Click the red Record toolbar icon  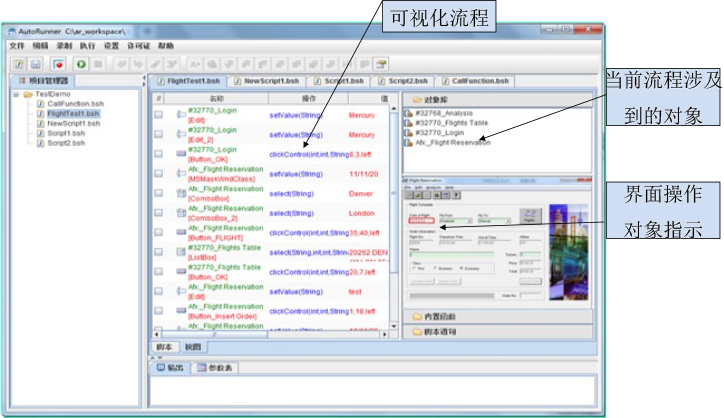point(59,63)
